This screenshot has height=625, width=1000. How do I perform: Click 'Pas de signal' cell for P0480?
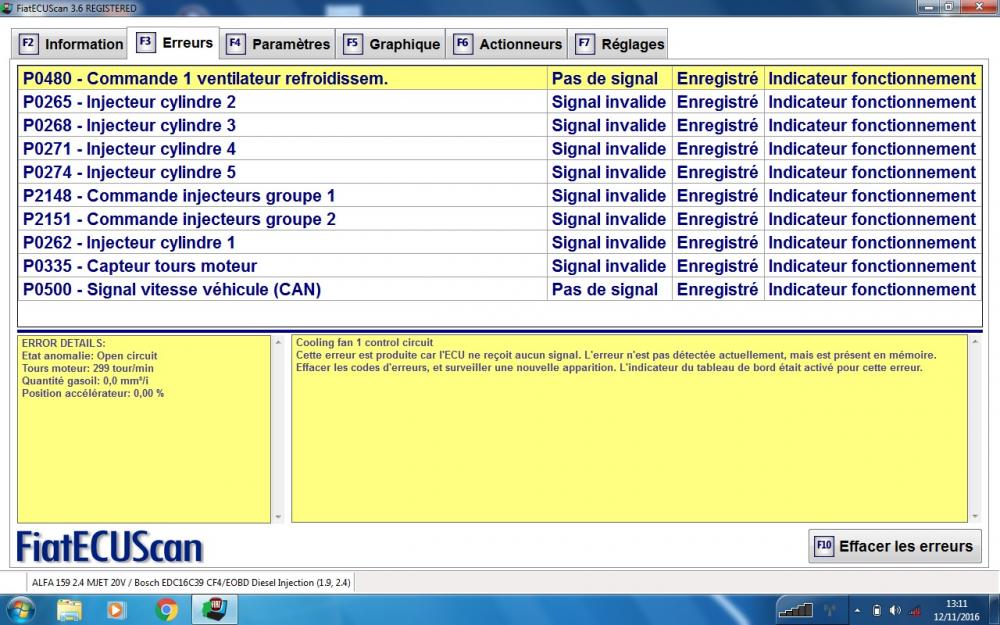[609, 78]
